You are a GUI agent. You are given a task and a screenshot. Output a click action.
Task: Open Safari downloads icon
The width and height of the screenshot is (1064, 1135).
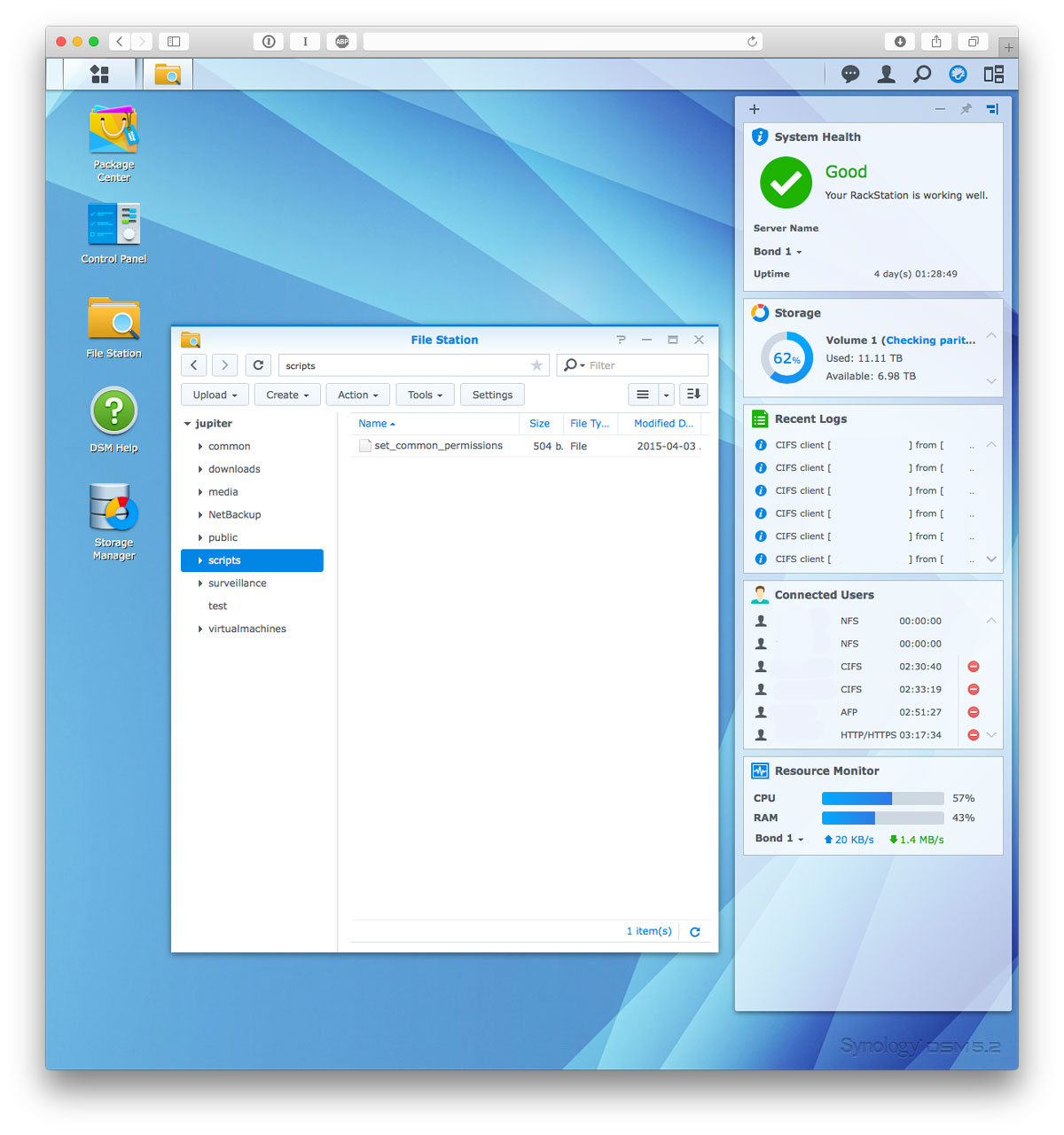point(900,42)
